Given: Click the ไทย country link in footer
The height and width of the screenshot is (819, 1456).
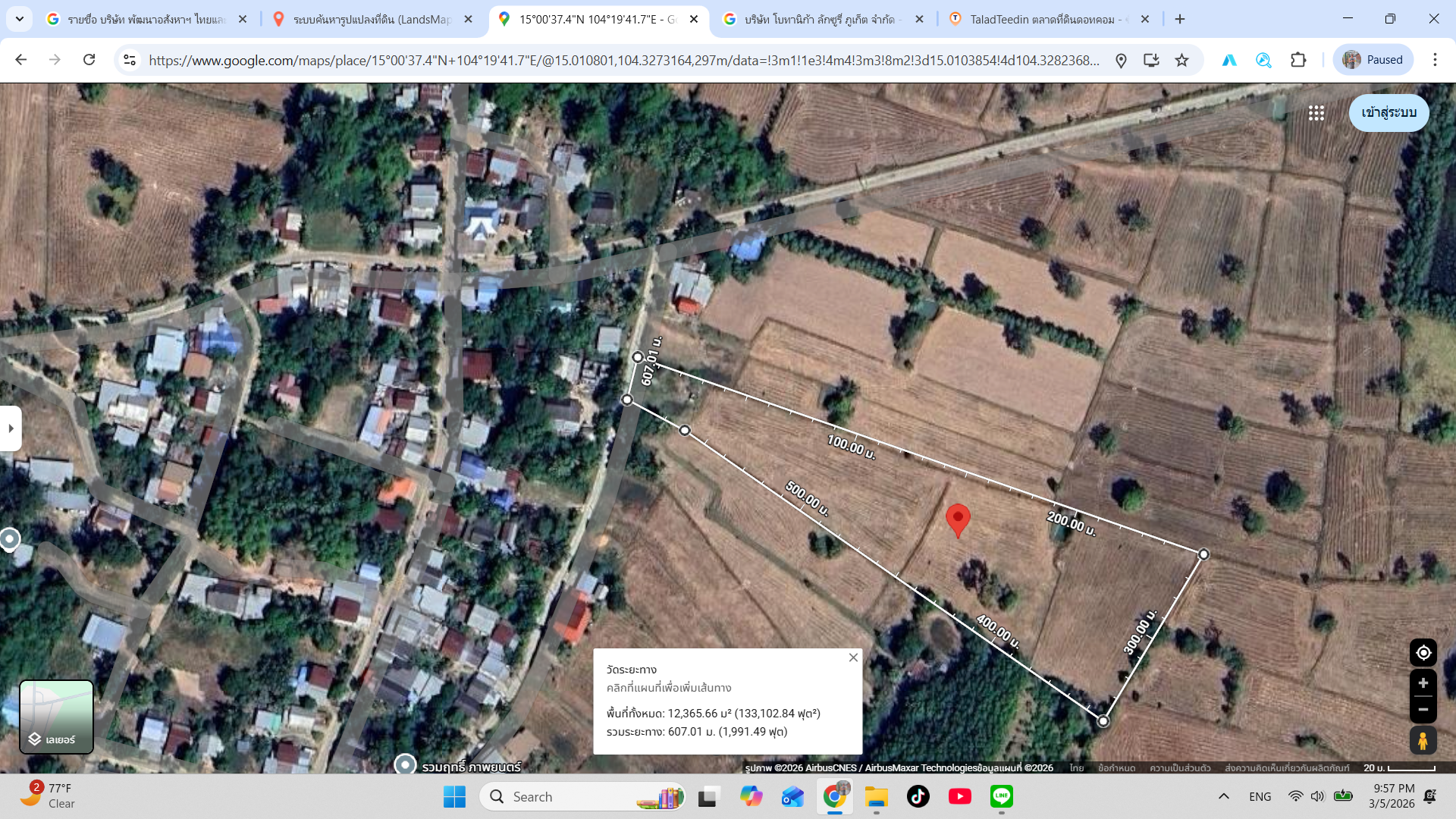Looking at the screenshot, I should point(1077,768).
